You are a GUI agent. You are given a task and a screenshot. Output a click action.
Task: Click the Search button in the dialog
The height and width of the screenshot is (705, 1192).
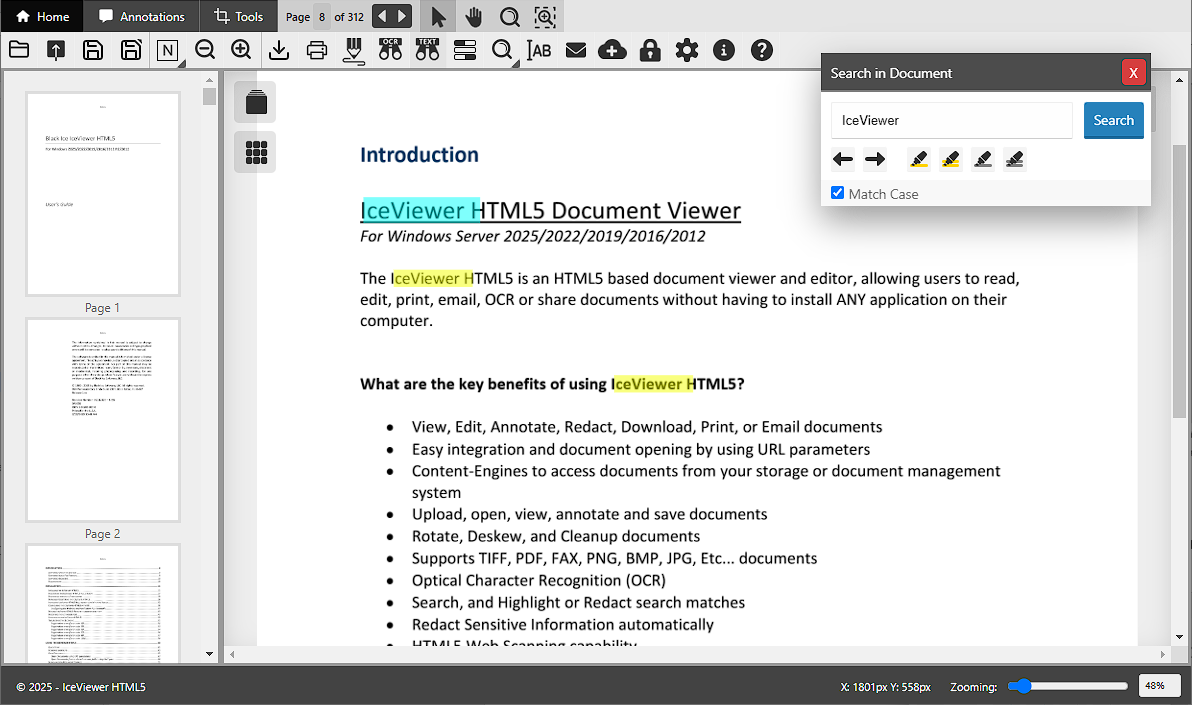[1113, 120]
